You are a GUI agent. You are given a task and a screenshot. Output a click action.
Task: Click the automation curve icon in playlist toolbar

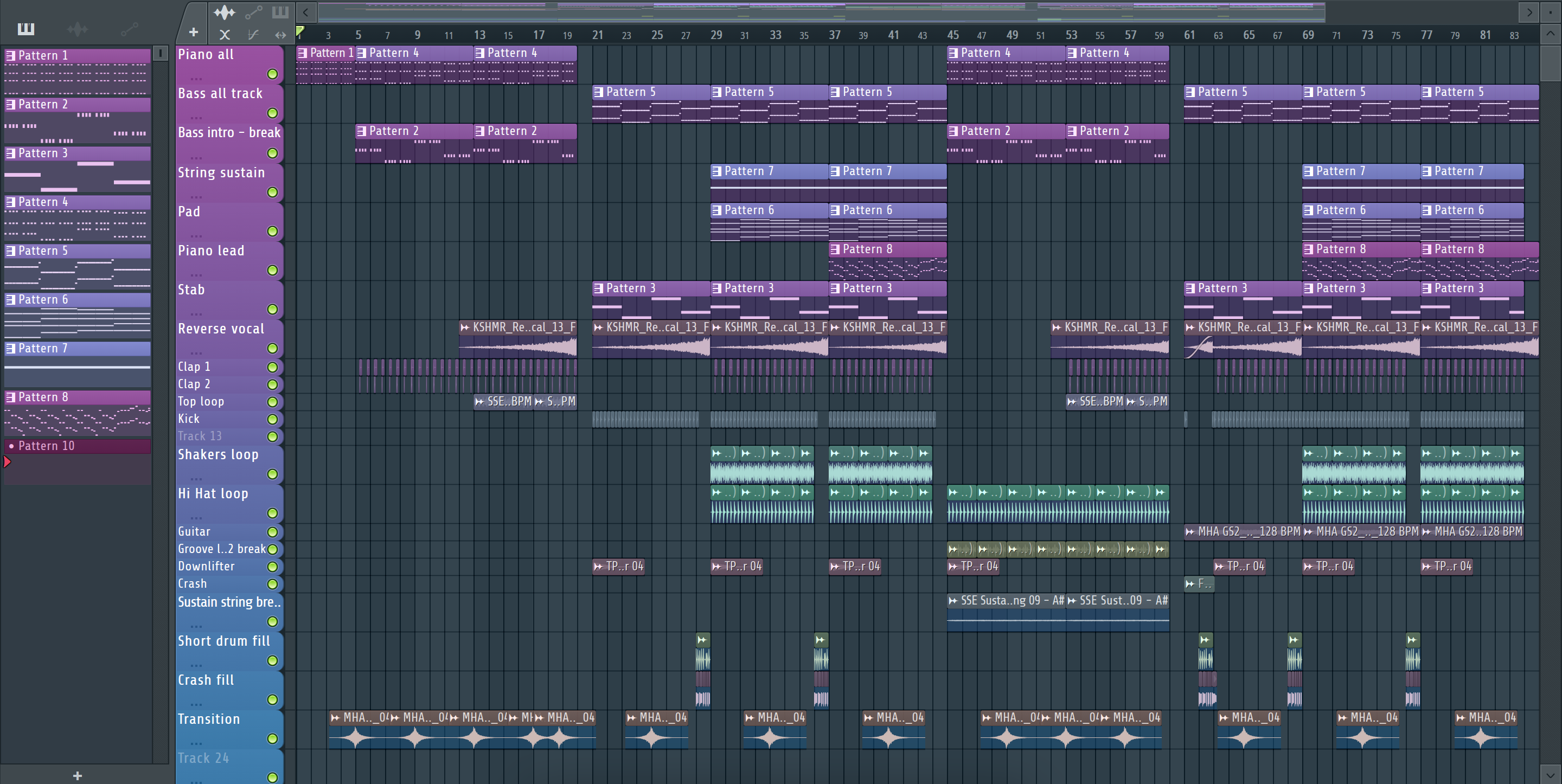[x=253, y=35]
